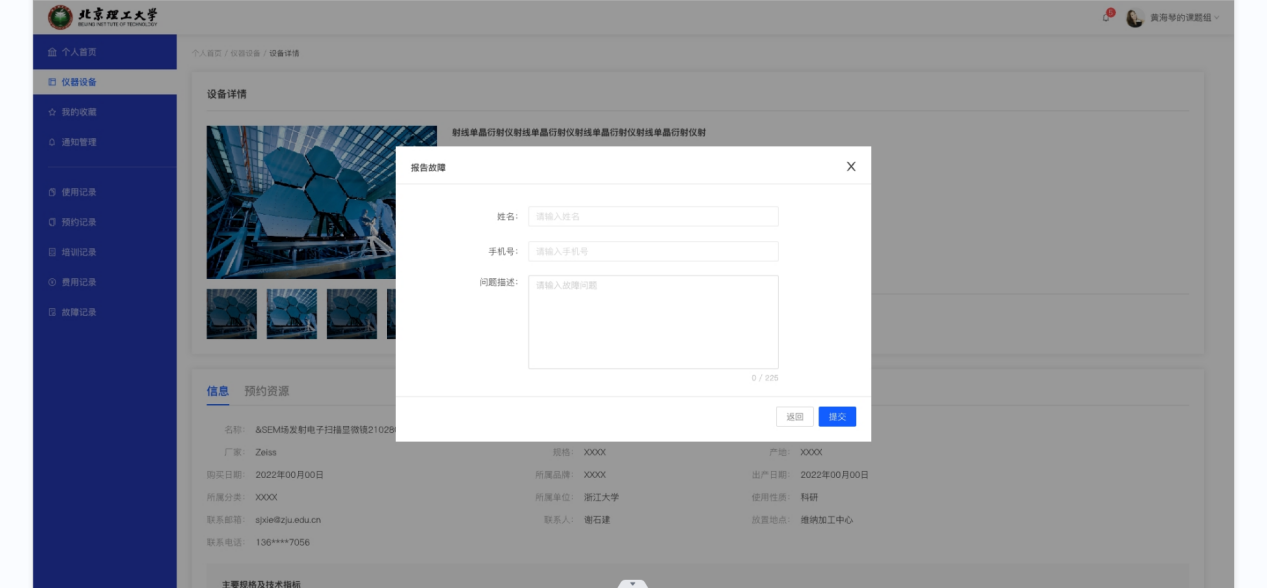Select the 预约记录 reservation records icon
The width and height of the screenshot is (1267, 588).
pos(50,221)
